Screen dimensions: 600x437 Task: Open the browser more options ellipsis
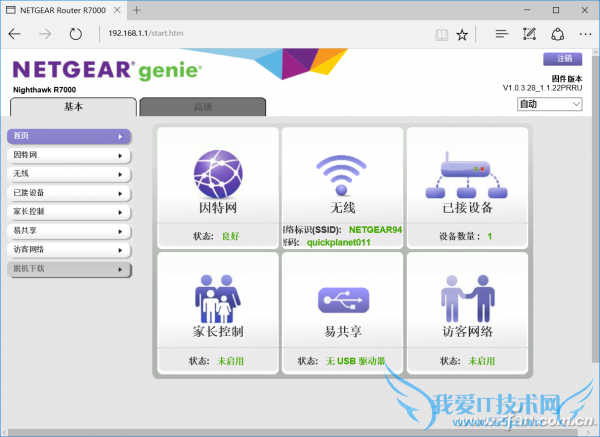(585, 34)
